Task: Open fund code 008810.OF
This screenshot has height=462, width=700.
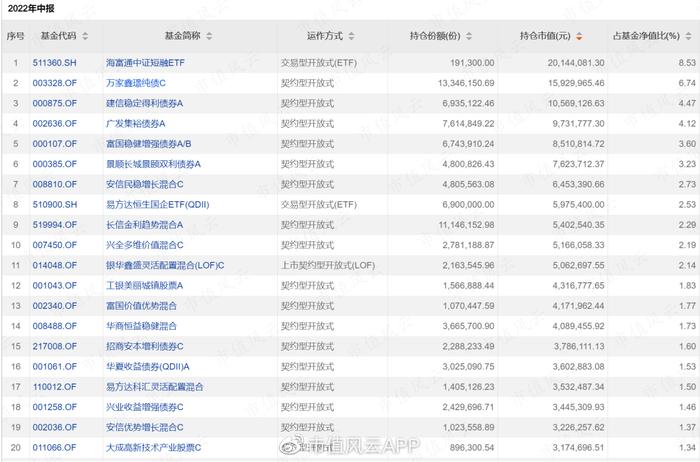Action: [x=54, y=184]
